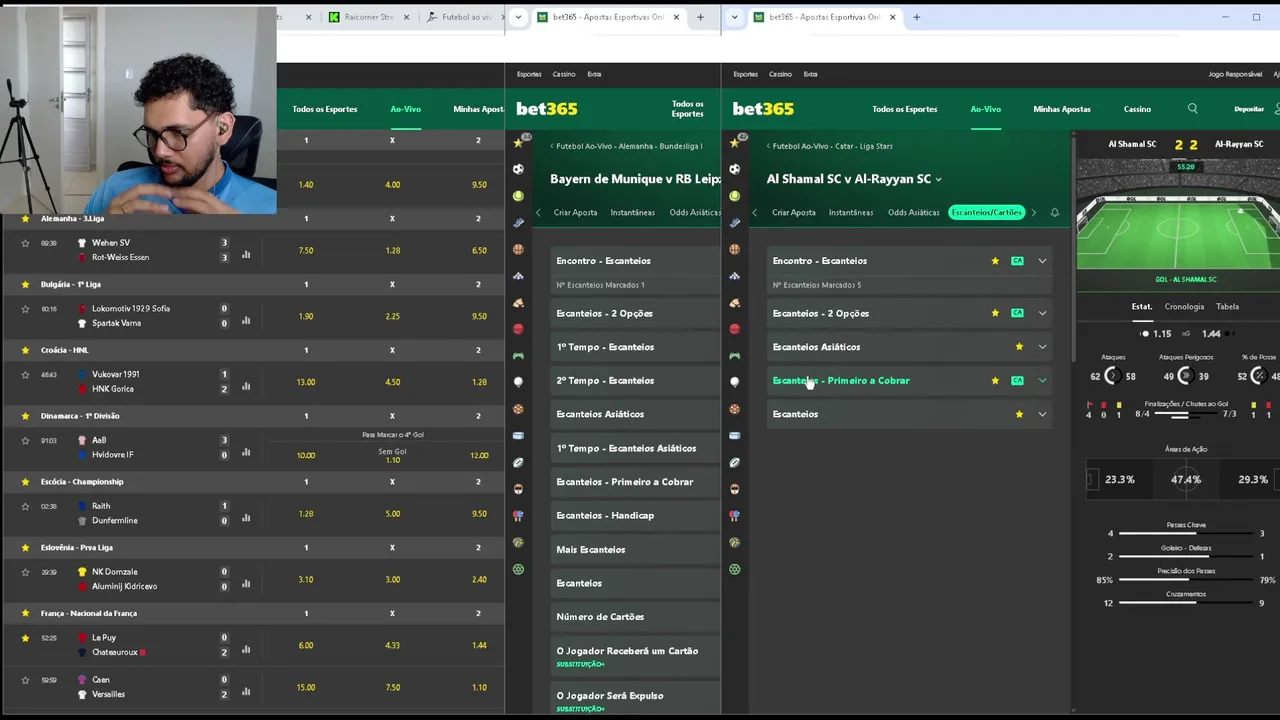The height and width of the screenshot is (720, 1280).
Task: Open Criar Aposta in right window
Action: click(794, 212)
